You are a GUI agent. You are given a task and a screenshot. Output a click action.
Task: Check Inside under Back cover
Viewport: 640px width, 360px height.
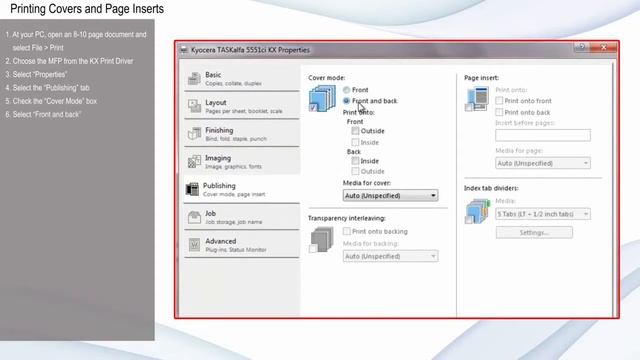[355, 161]
